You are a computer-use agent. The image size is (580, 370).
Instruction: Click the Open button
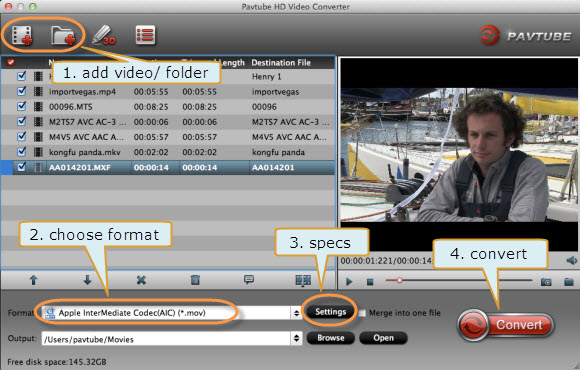coord(383,338)
